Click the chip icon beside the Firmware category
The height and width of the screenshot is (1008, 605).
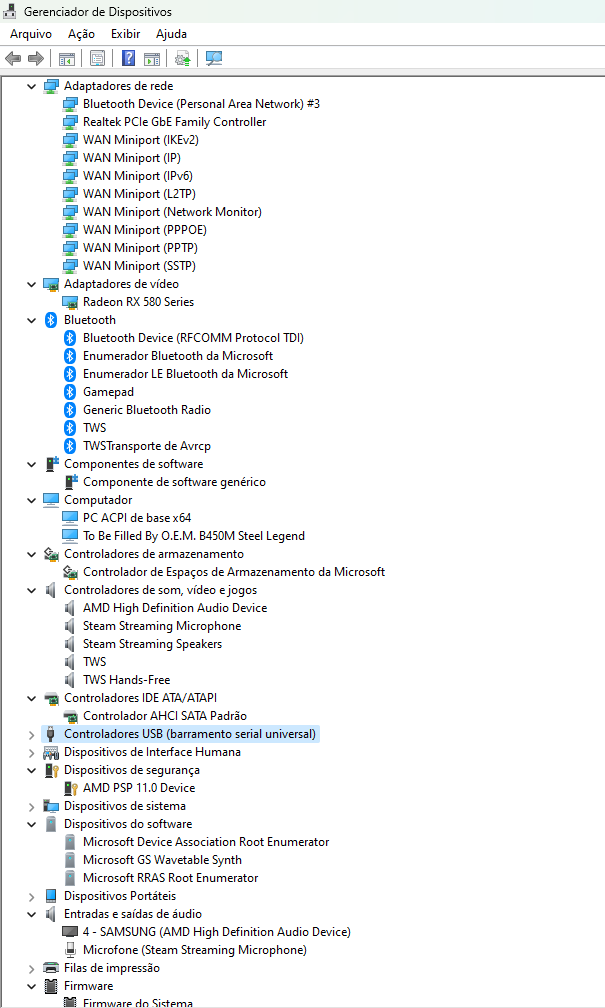[51, 986]
